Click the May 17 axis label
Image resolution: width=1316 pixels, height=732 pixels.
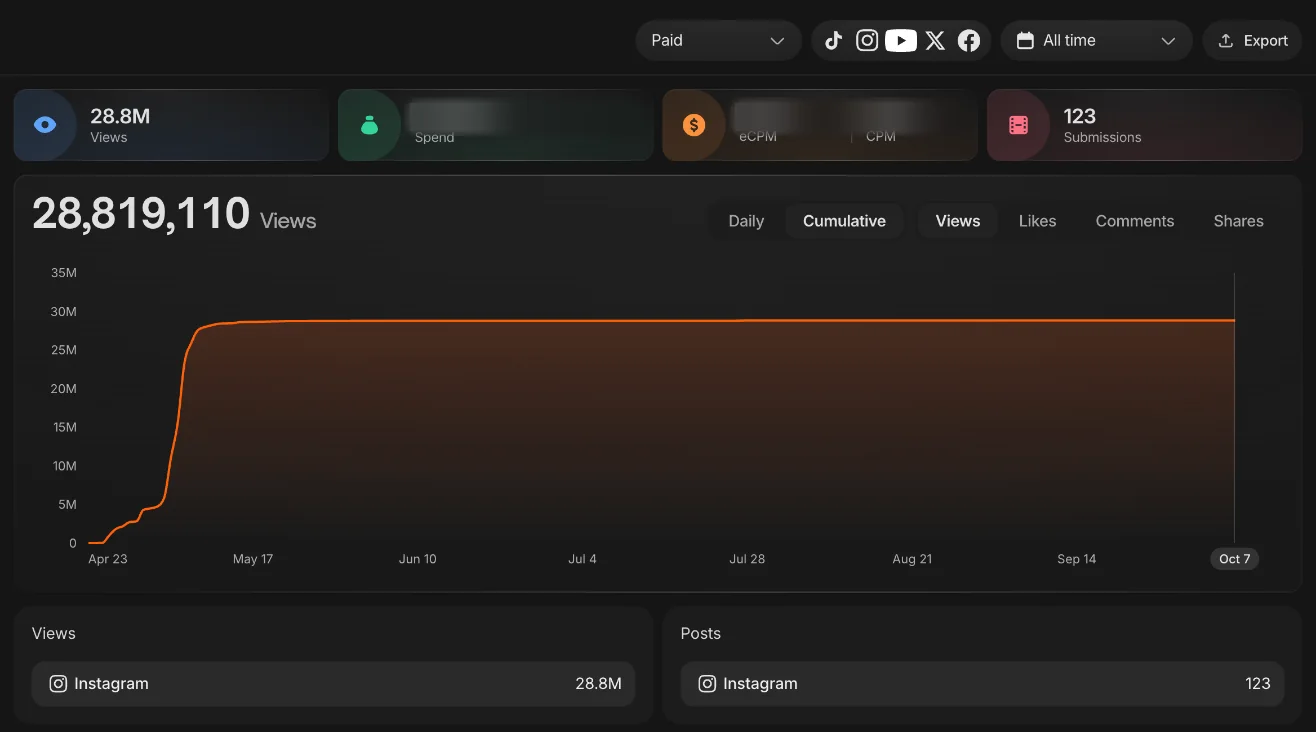(253, 559)
